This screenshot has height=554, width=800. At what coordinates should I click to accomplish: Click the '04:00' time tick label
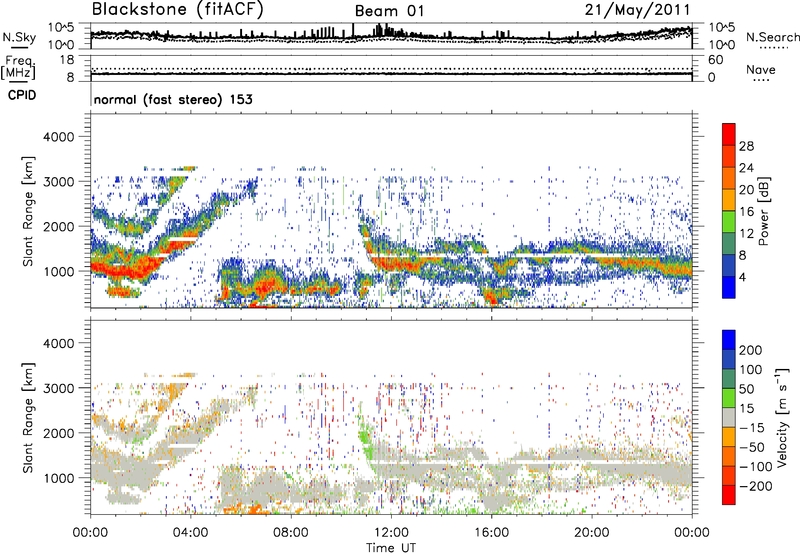point(190,533)
